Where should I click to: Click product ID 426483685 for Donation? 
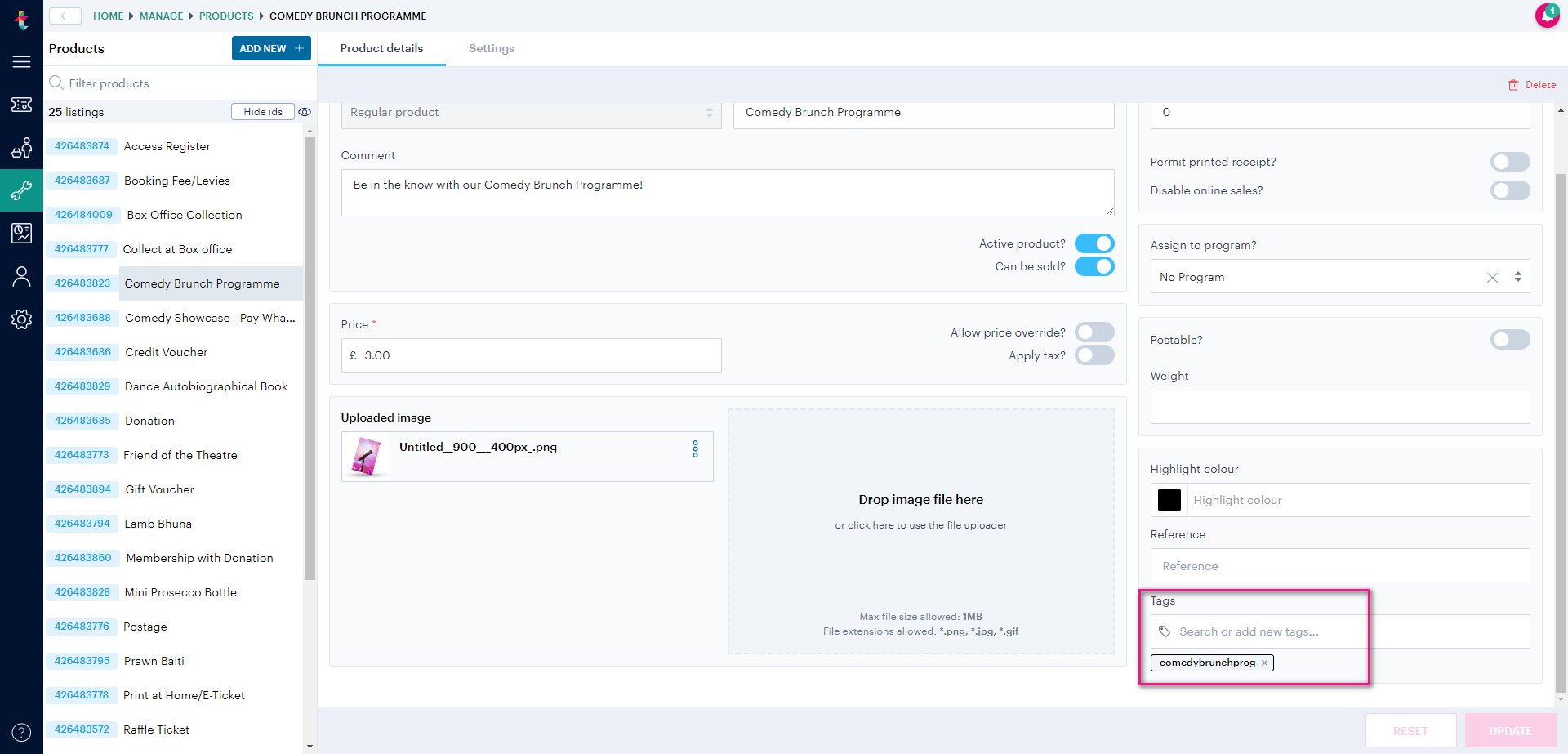82,421
